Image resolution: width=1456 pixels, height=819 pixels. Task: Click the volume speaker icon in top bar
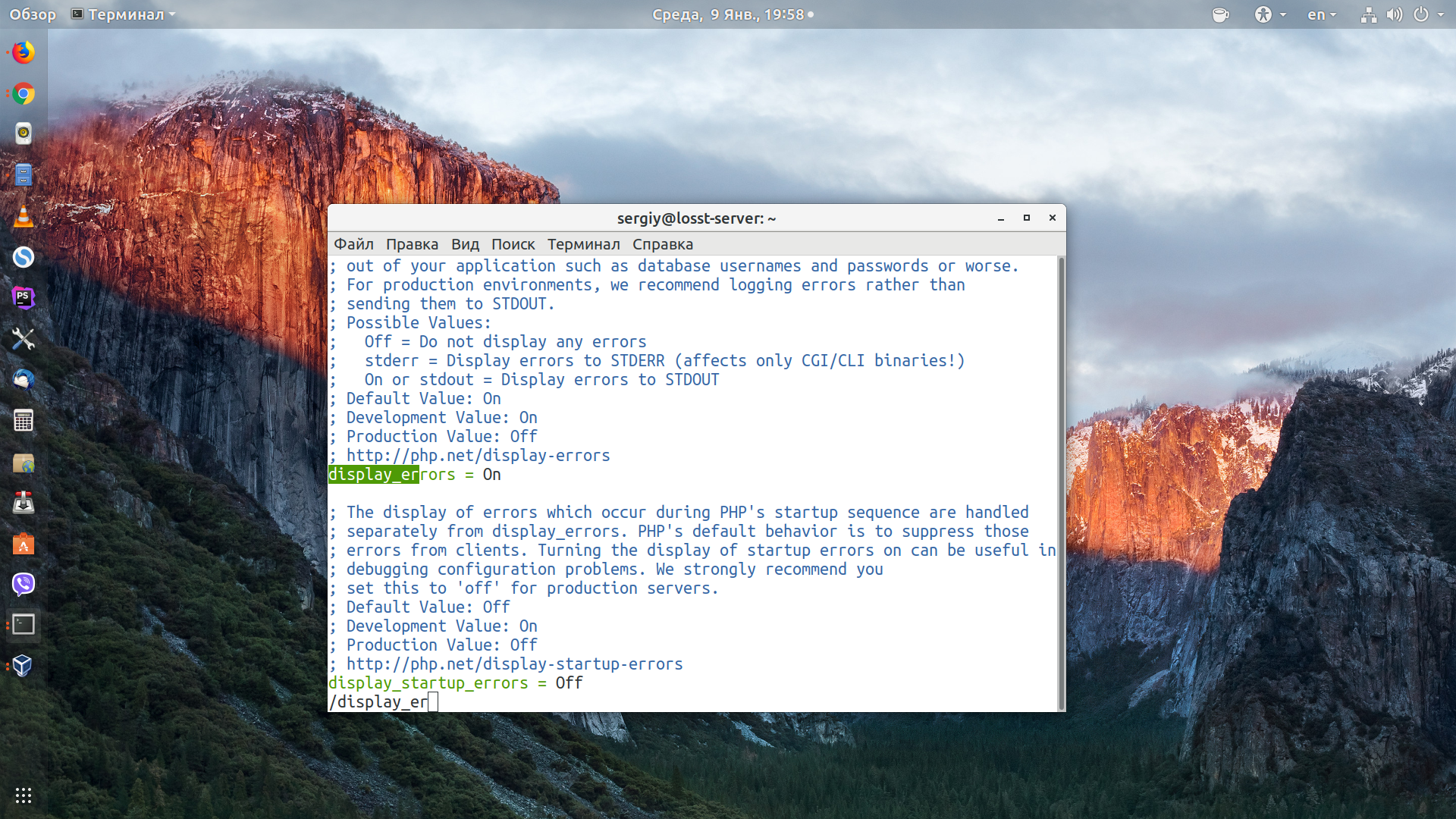tap(1394, 14)
